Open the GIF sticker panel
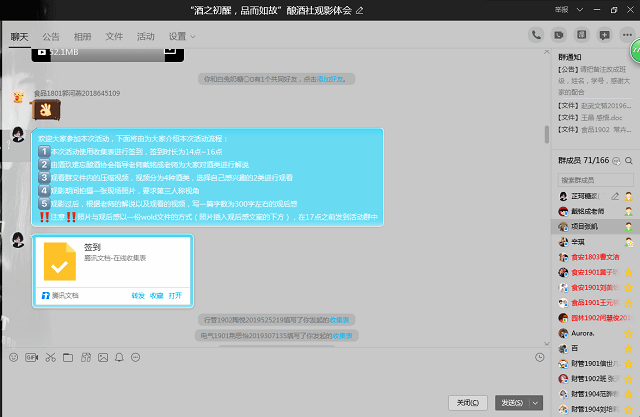The width and height of the screenshot is (640, 417). (x=31, y=357)
